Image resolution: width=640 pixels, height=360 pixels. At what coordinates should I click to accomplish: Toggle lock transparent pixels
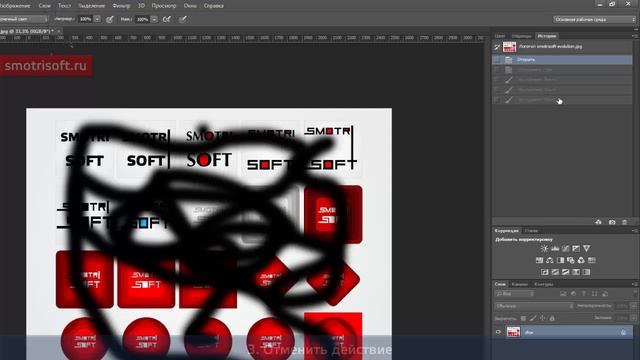[523, 318]
